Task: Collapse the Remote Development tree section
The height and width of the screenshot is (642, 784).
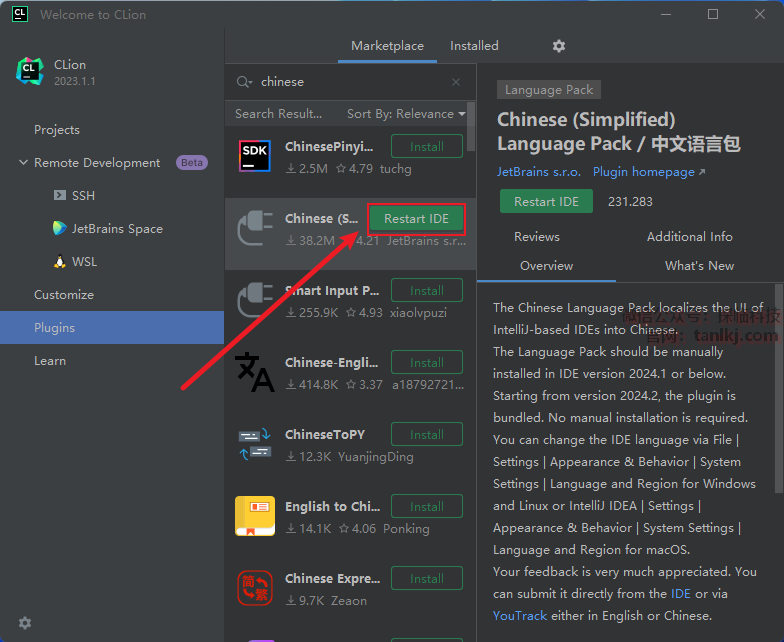Action: coord(23,163)
